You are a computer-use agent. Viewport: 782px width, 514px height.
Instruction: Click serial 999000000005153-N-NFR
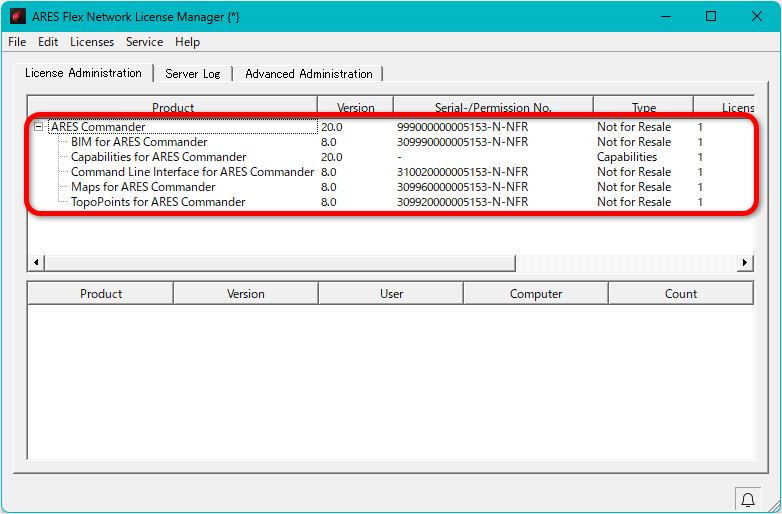[x=462, y=127]
